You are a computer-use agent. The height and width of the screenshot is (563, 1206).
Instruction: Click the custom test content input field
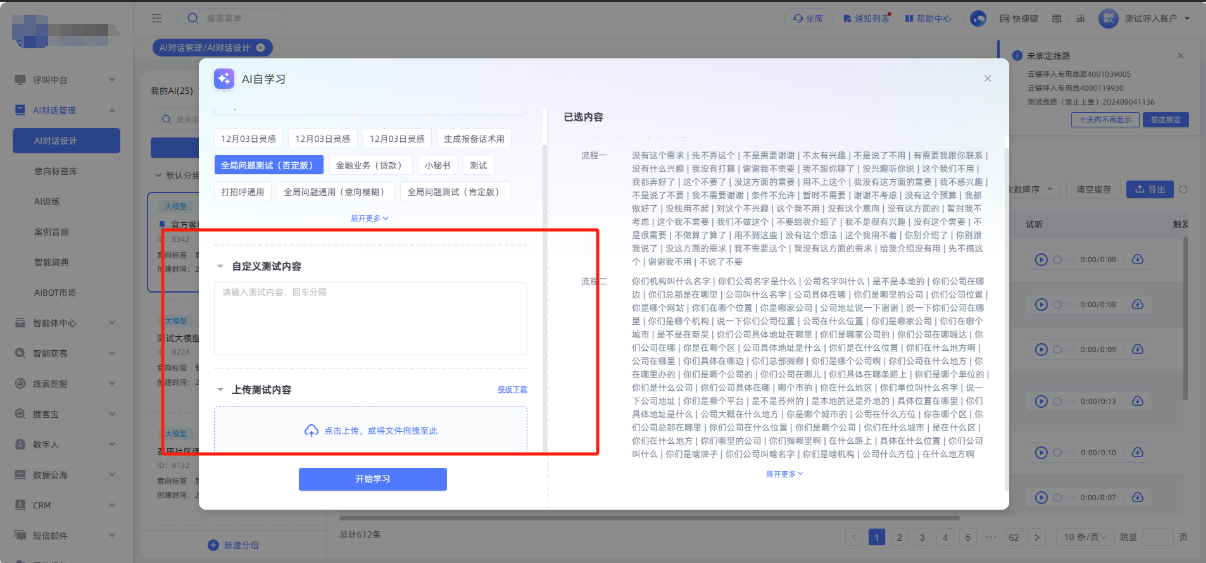pyautogui.click(x=370, y=317)
